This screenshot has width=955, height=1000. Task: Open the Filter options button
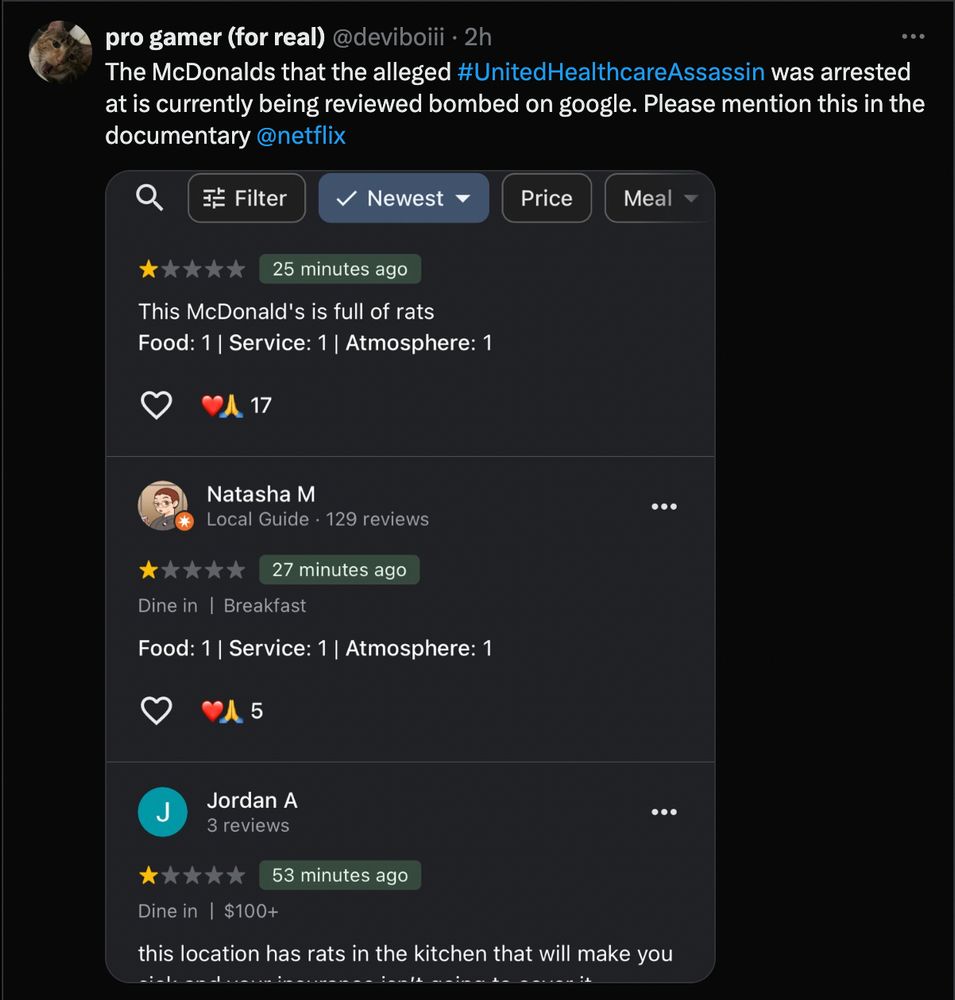(x=245, y=198)
